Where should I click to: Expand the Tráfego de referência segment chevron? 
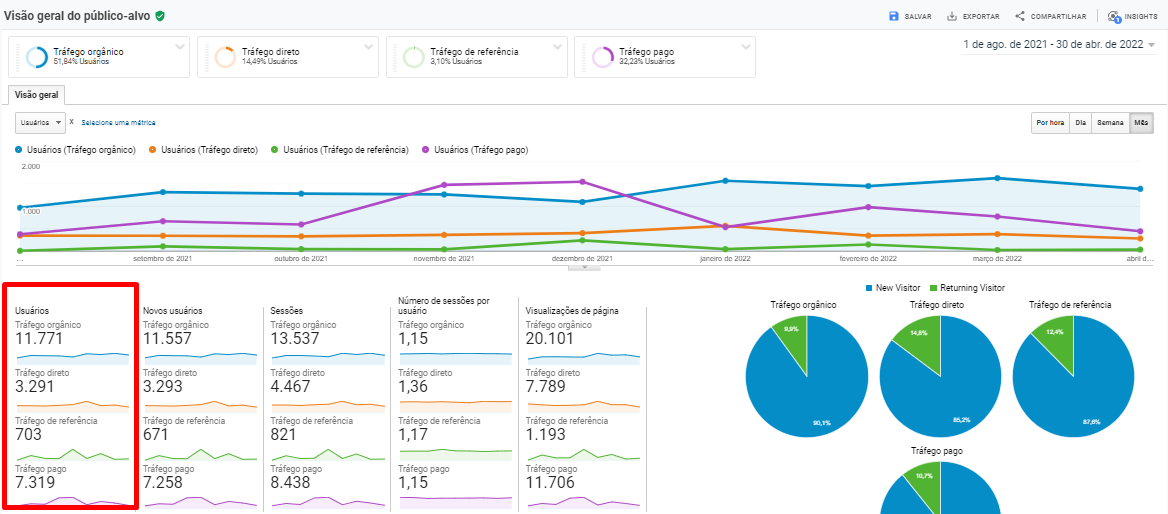[x=558, y=46]
